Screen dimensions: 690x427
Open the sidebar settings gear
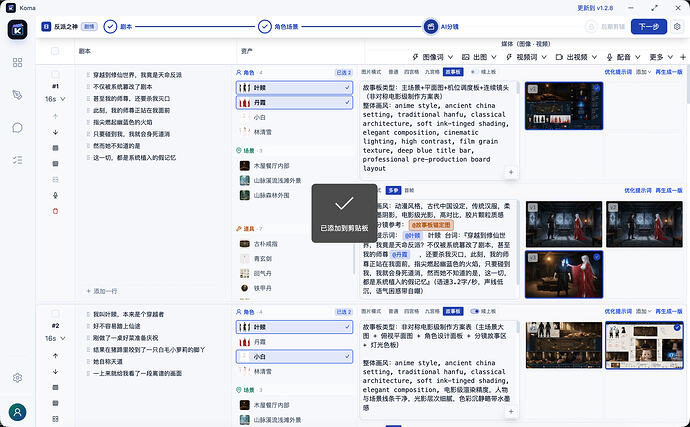click(17, 378)
